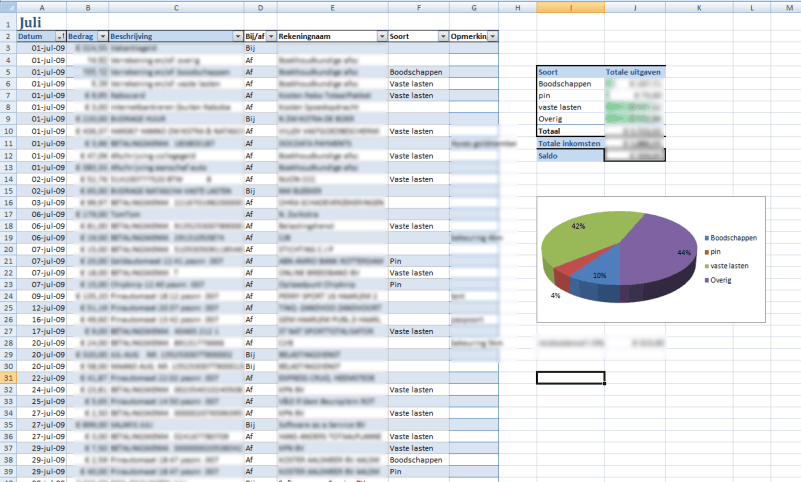Click the Totaal cell in summary table

571,131
